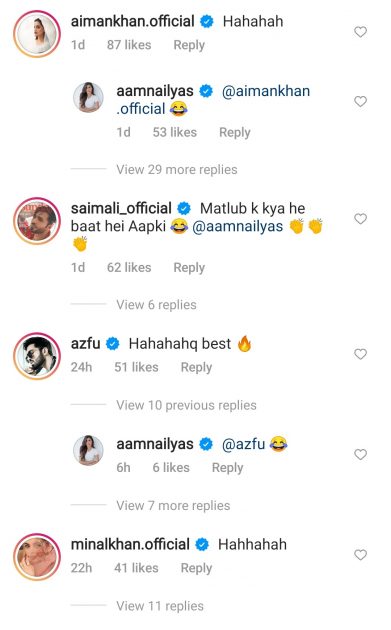The image size is (391, 630).
Task: Expand View 10 previous replies
Action: (186, 405)
